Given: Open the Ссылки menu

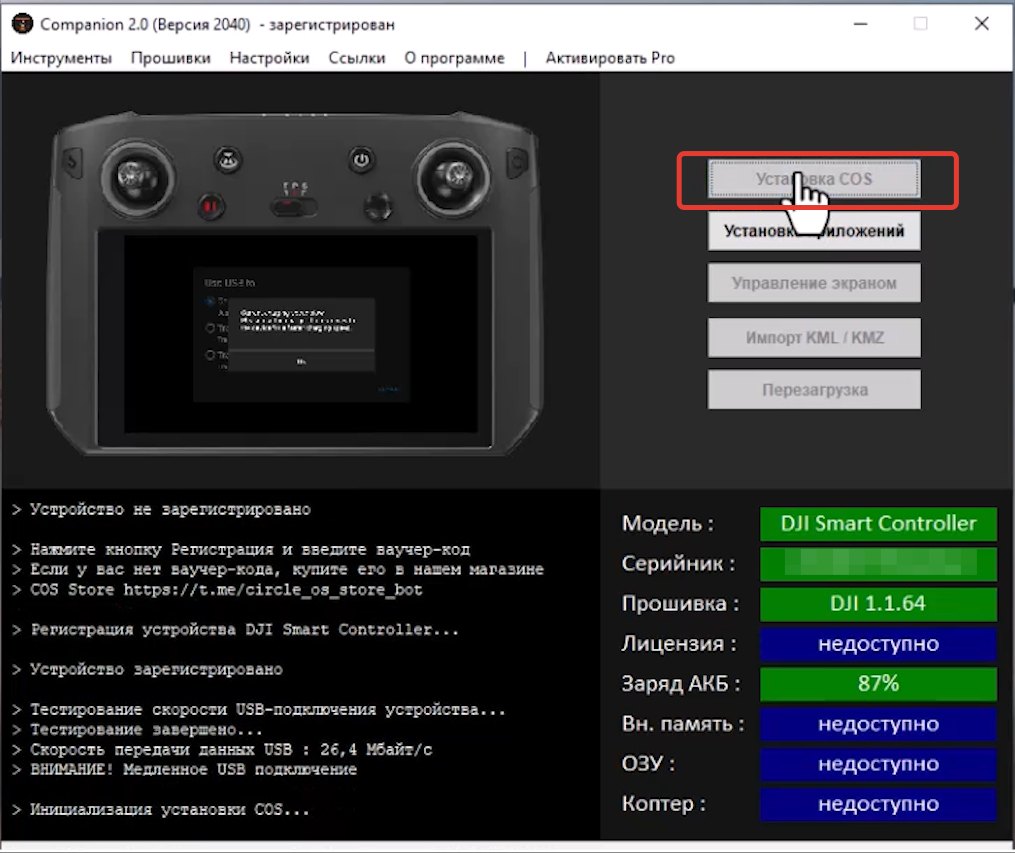Looking at the screenshot, I should click(357, 58).
